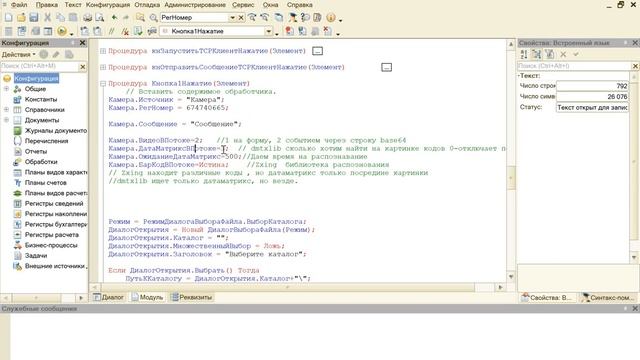640x360 pixels.
Task: Click the Help question mark icon
Action: tap(305, 18)
